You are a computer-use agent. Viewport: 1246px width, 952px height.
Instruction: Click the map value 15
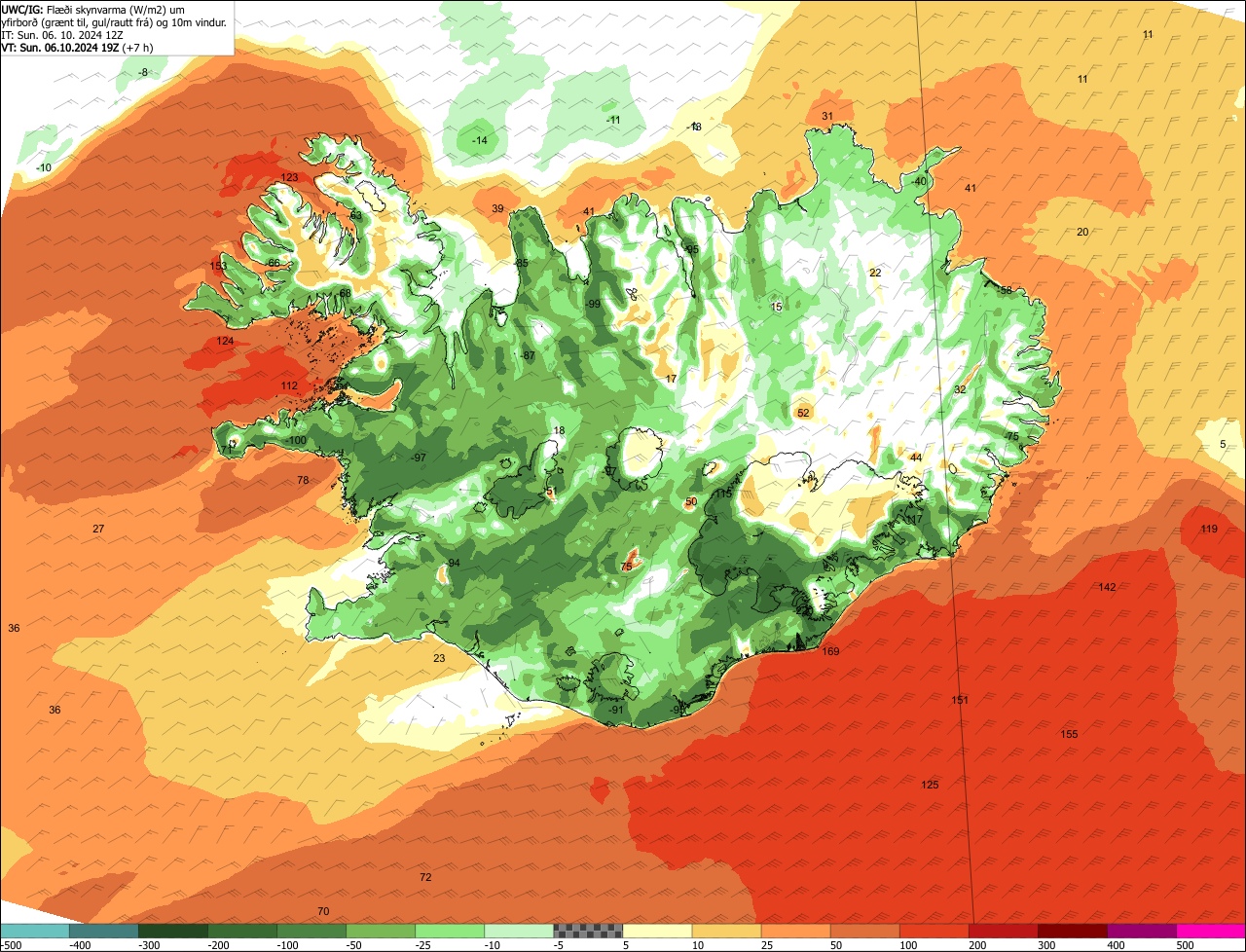click(x=776, y=307)
